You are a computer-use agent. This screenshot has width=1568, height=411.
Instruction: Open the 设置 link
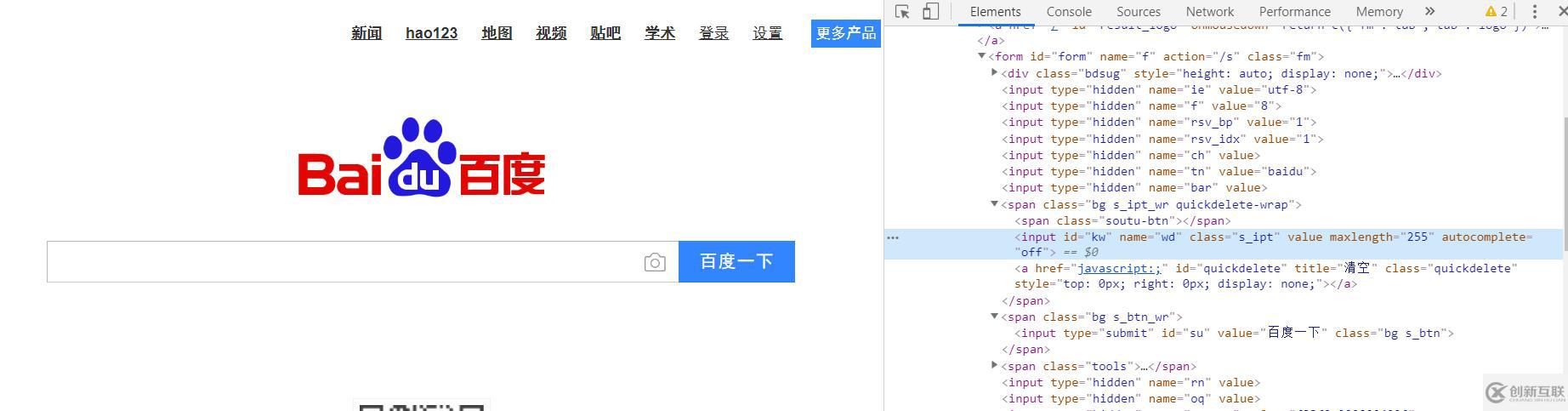click(x=767, y=33)
